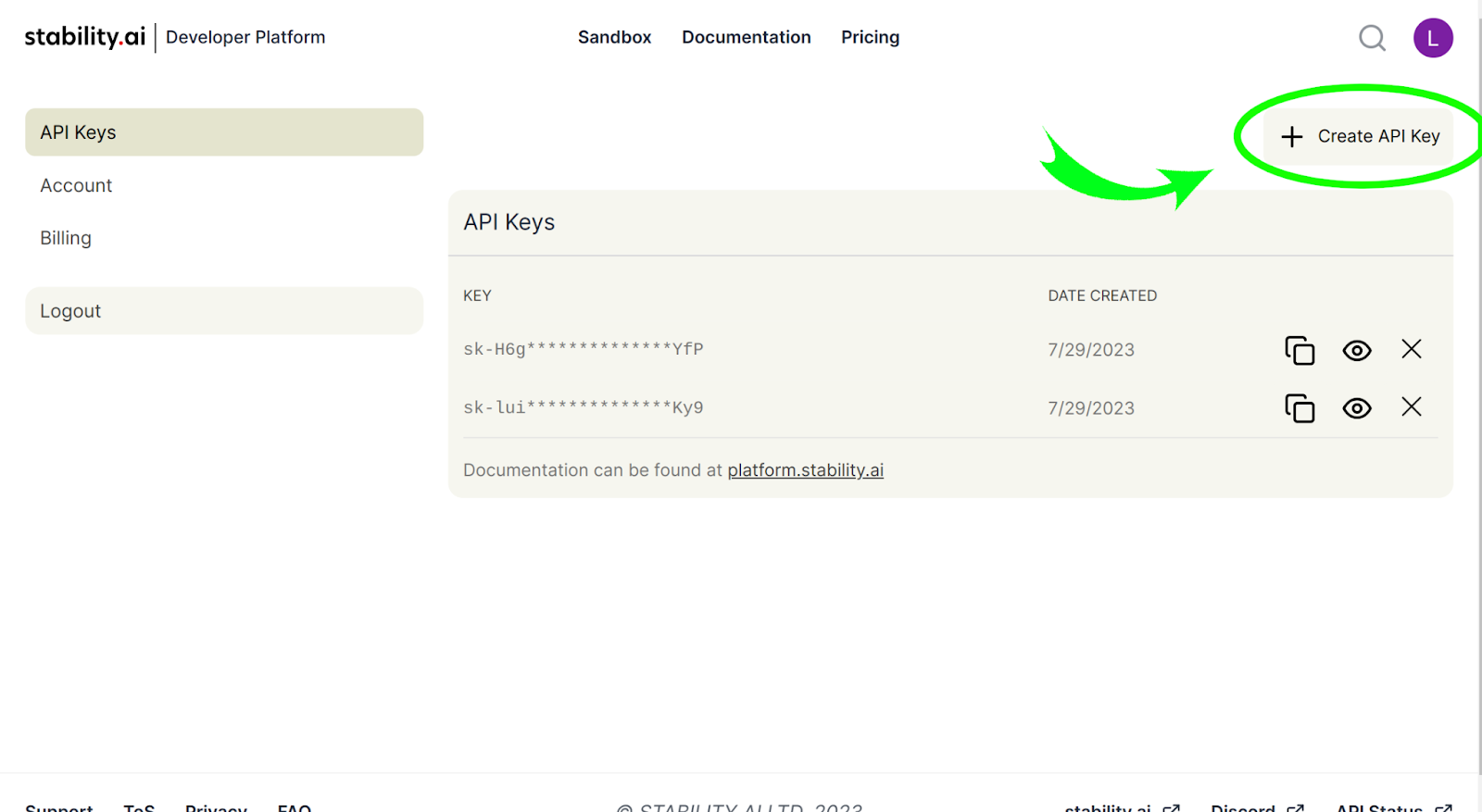This screenshot has height=812, width=1482.
Task: Open the search magnifier icon
Action: tap(1372, 38)
